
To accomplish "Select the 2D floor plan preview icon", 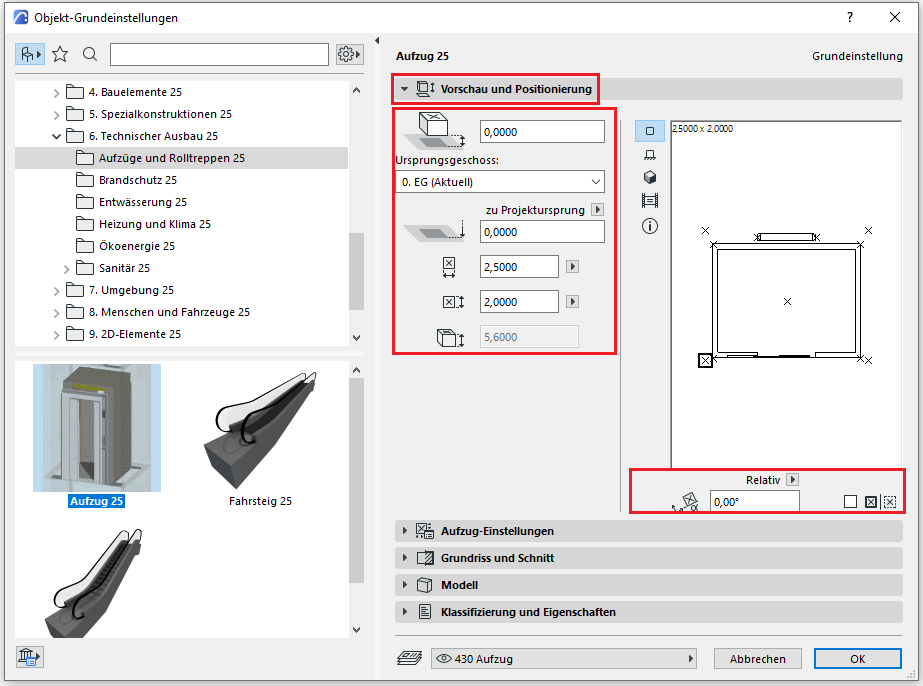I will (650, 132).
